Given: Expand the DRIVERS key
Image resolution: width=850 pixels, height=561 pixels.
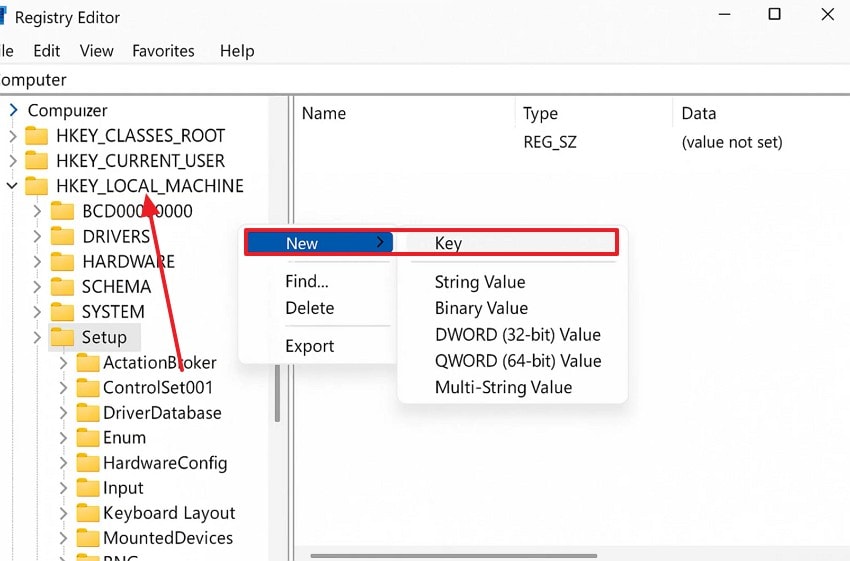Looking at the screenshot, I should coord(37,236).
